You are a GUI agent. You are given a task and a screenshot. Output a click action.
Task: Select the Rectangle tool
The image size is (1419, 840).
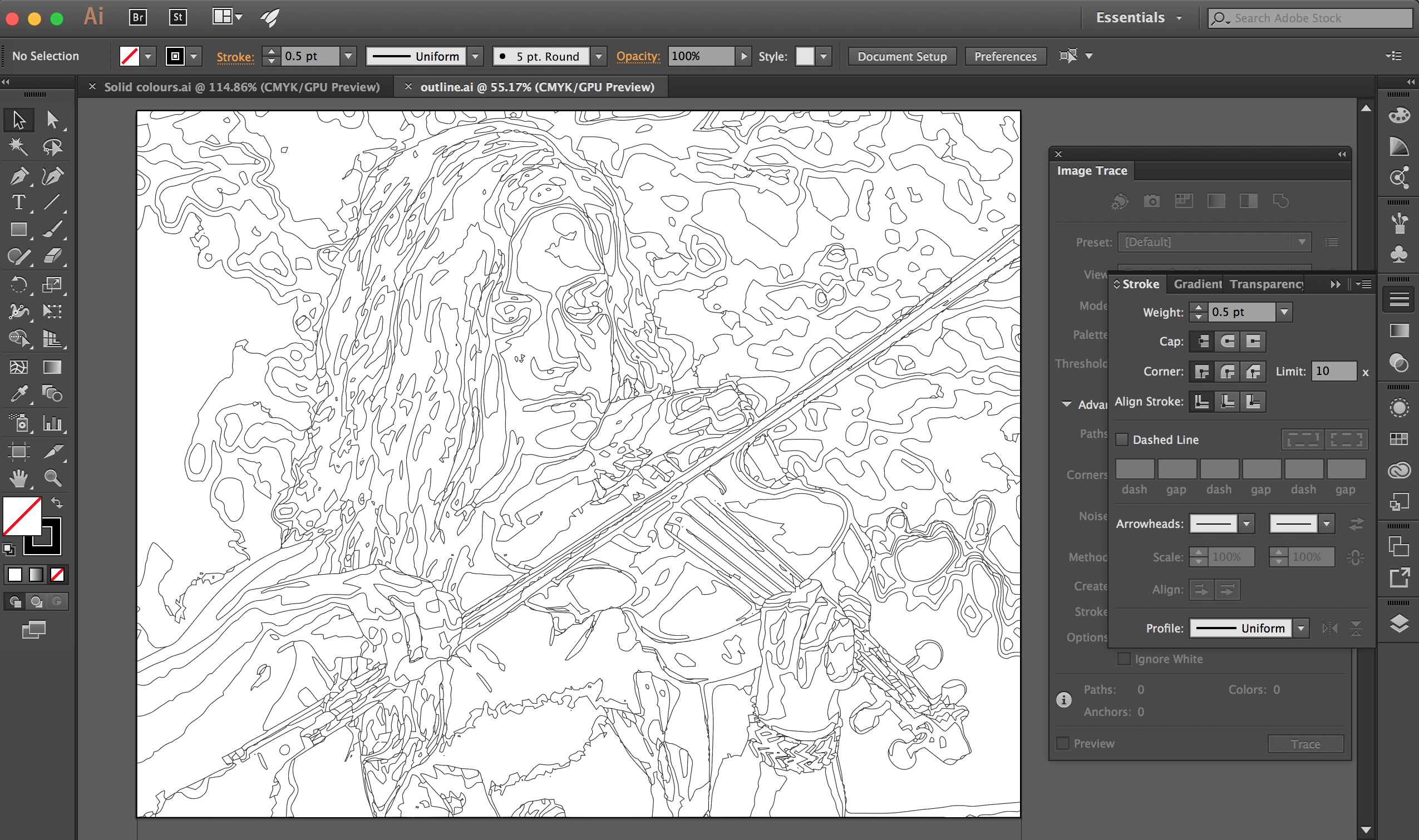point(19,229)
